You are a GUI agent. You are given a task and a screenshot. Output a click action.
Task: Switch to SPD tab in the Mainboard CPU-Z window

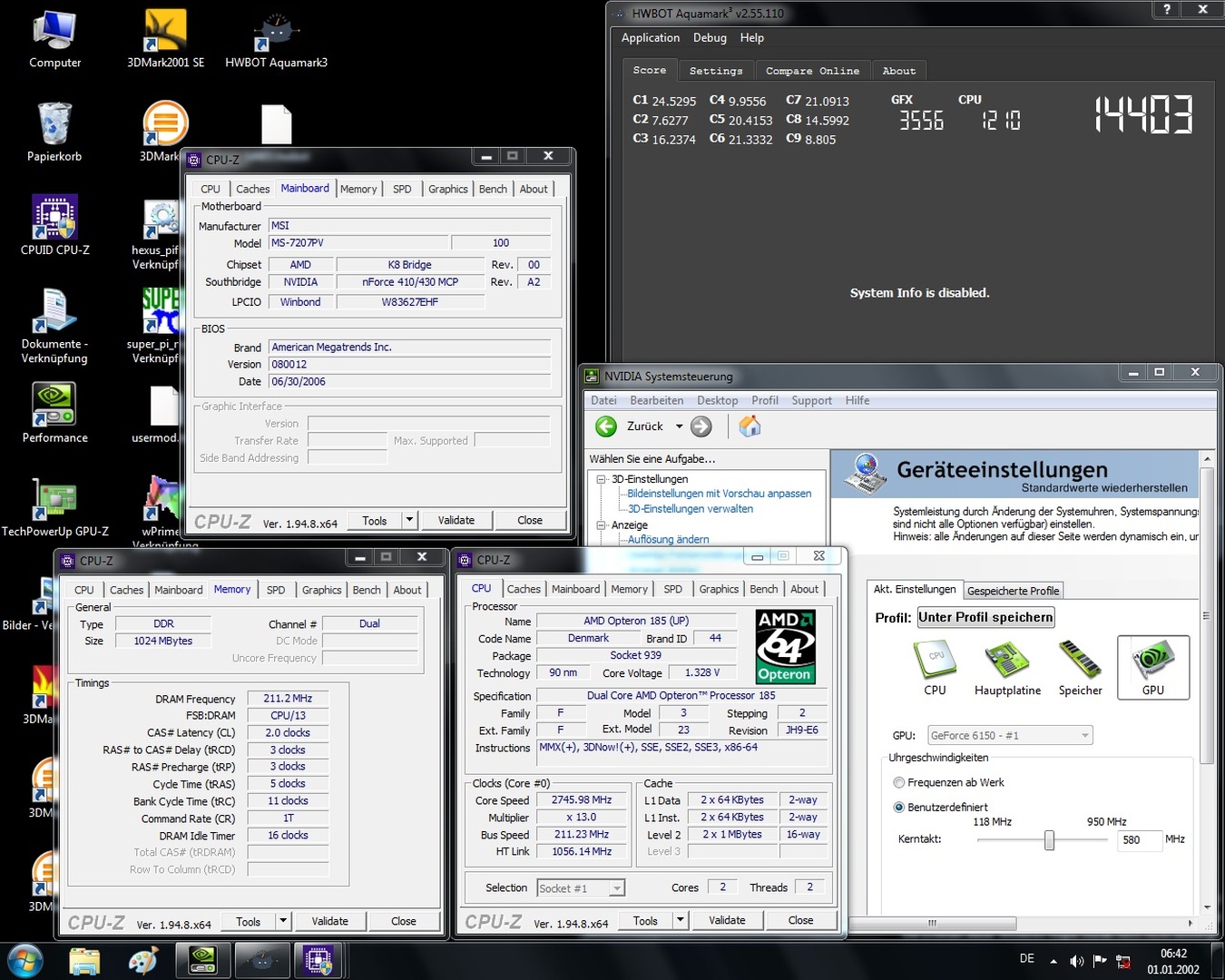(x=402, y=189)
